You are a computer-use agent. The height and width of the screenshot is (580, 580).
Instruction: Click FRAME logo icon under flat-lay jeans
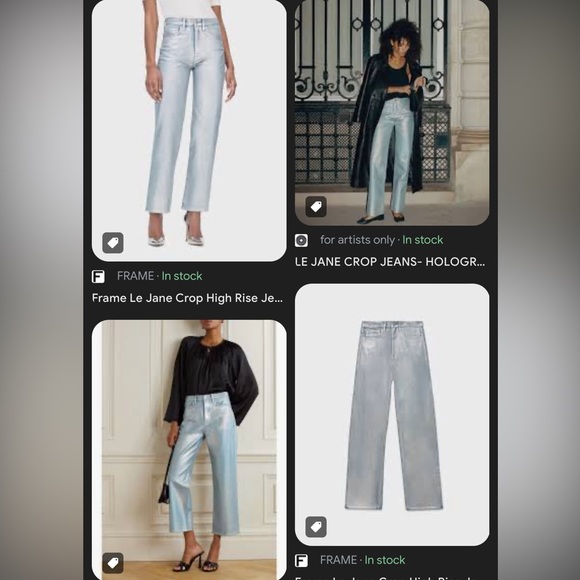pos(301,560)
